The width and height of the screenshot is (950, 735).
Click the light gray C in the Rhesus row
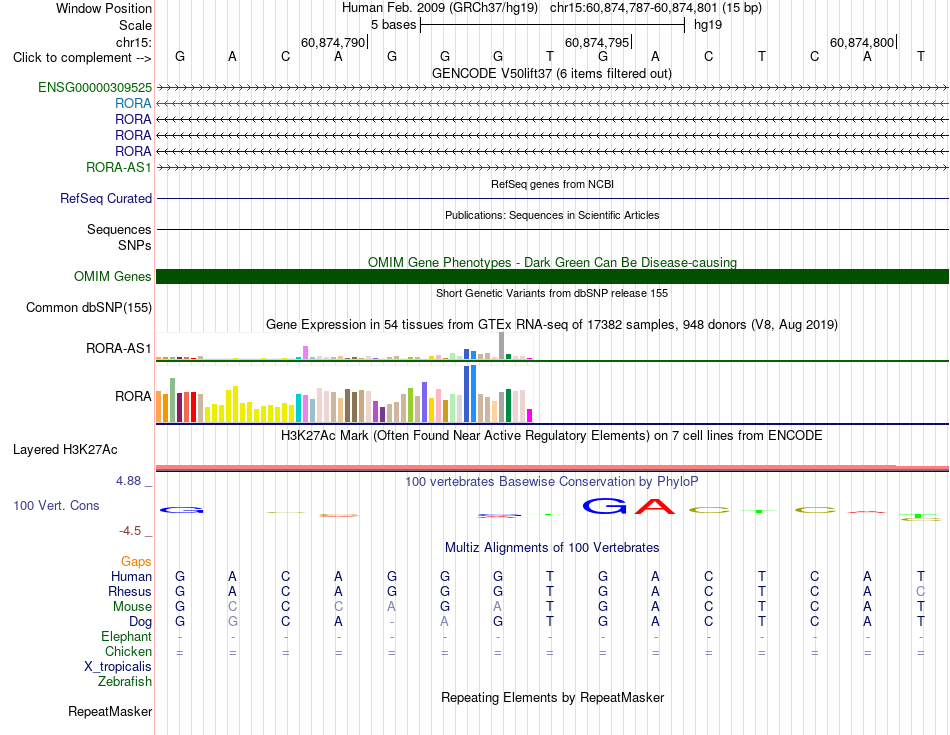920,591
